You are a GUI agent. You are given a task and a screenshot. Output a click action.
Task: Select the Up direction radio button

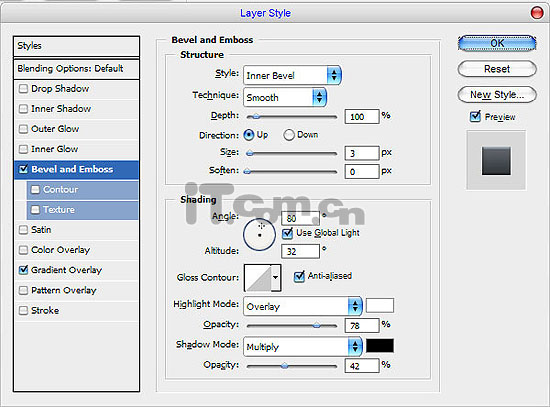pyautogui.click(x=249, y=135)
